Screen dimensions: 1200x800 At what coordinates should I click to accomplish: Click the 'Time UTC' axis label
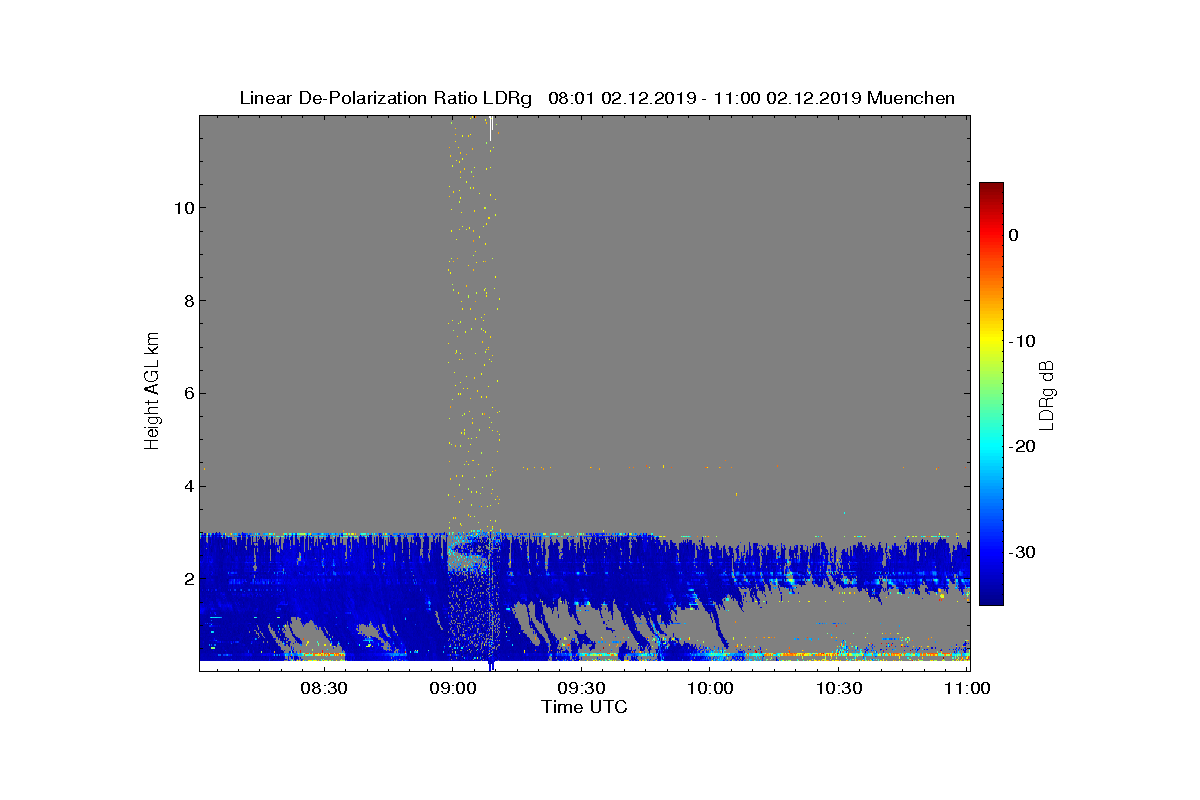[585, 707]
